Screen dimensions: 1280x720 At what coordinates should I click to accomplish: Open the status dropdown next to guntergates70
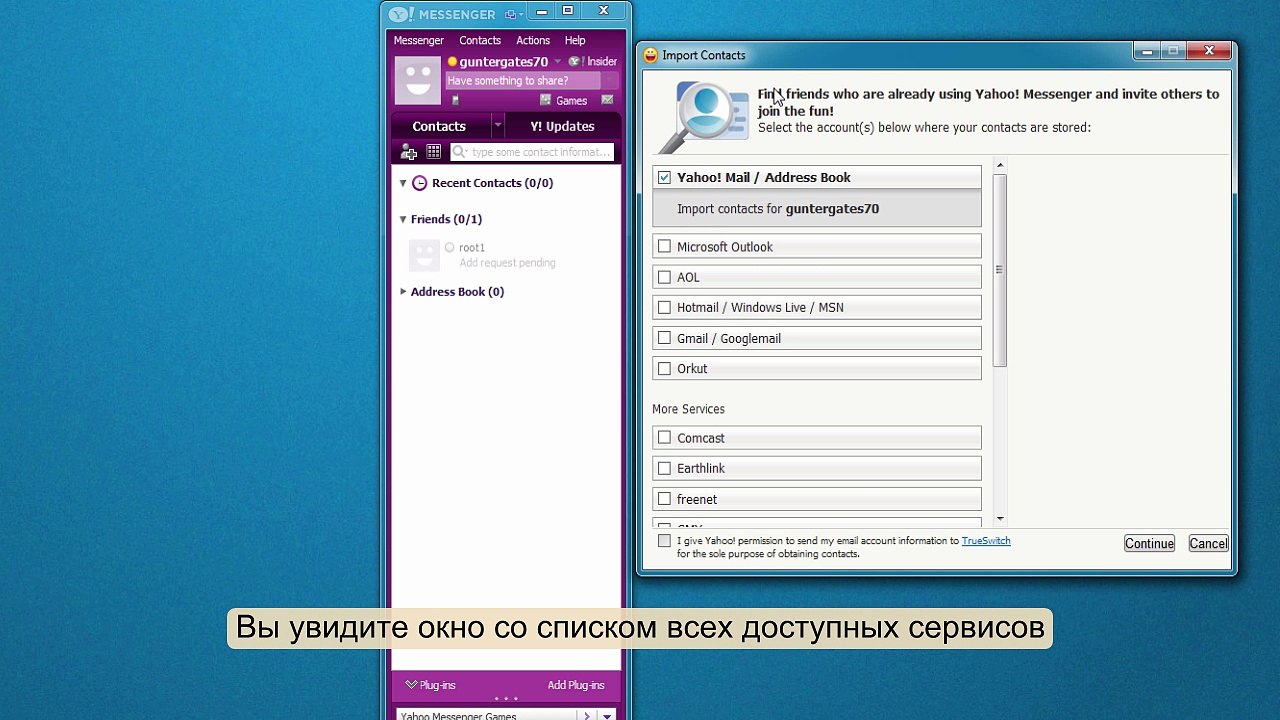click(557, 62)
